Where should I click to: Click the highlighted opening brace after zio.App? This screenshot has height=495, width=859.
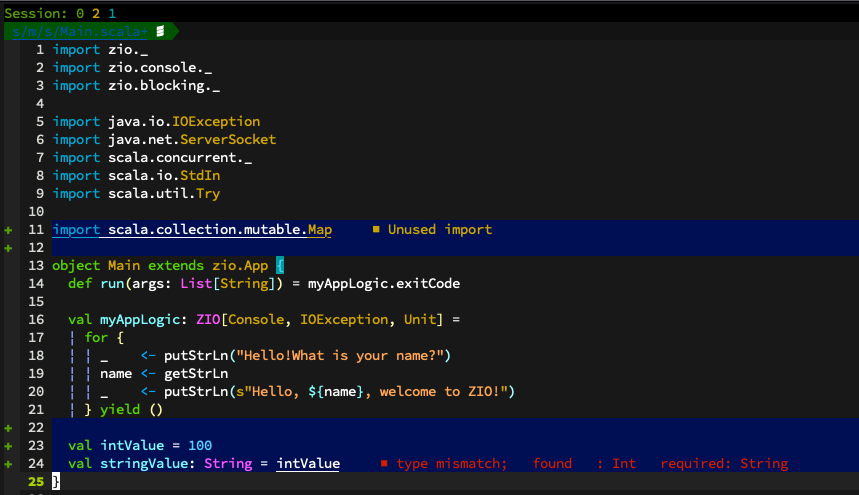[280, 266]
